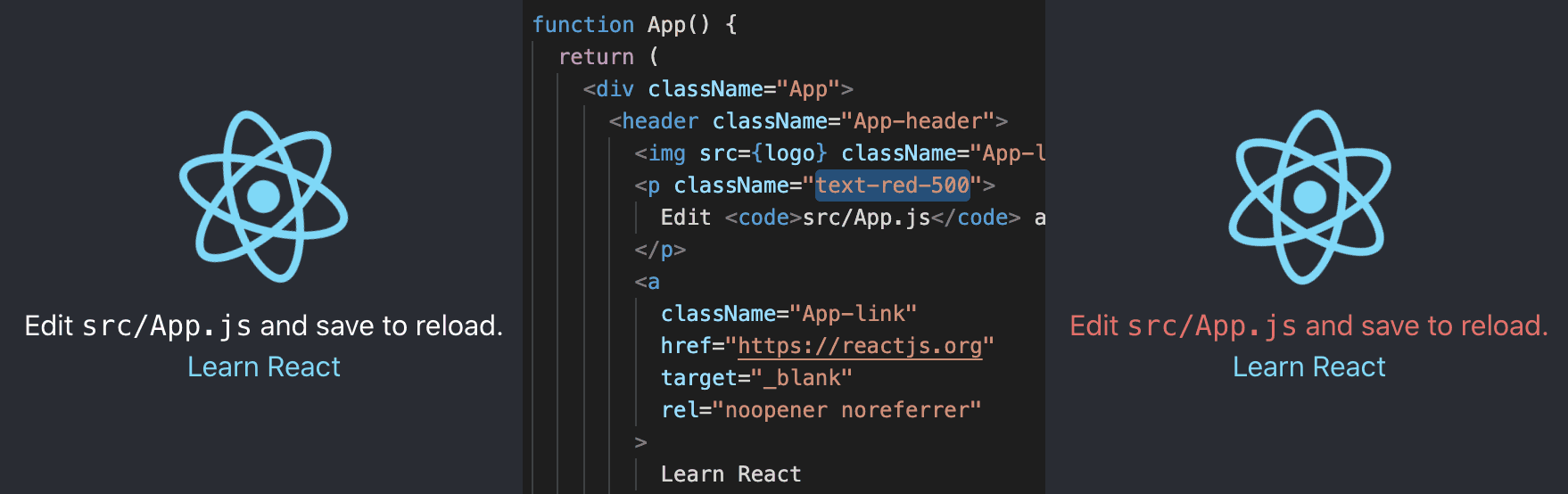The width and height of the screenshot is (1568, 494).
Task: Click the lone '>' closing bracket line
Action: (640, 442)
